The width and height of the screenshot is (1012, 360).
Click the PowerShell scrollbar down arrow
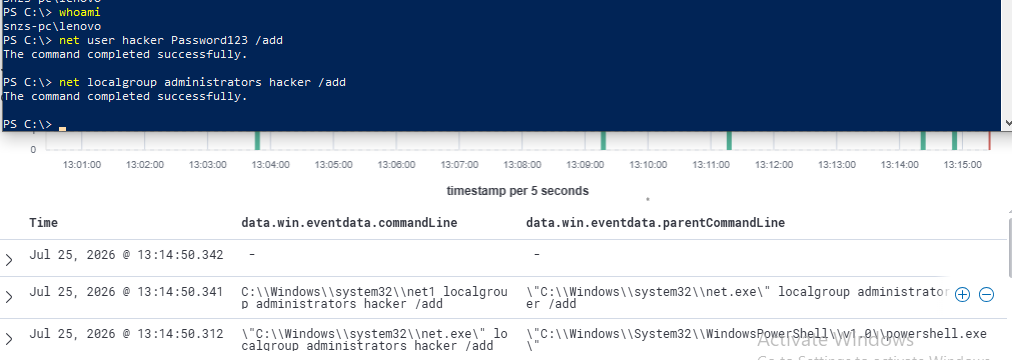(1007, 123)
